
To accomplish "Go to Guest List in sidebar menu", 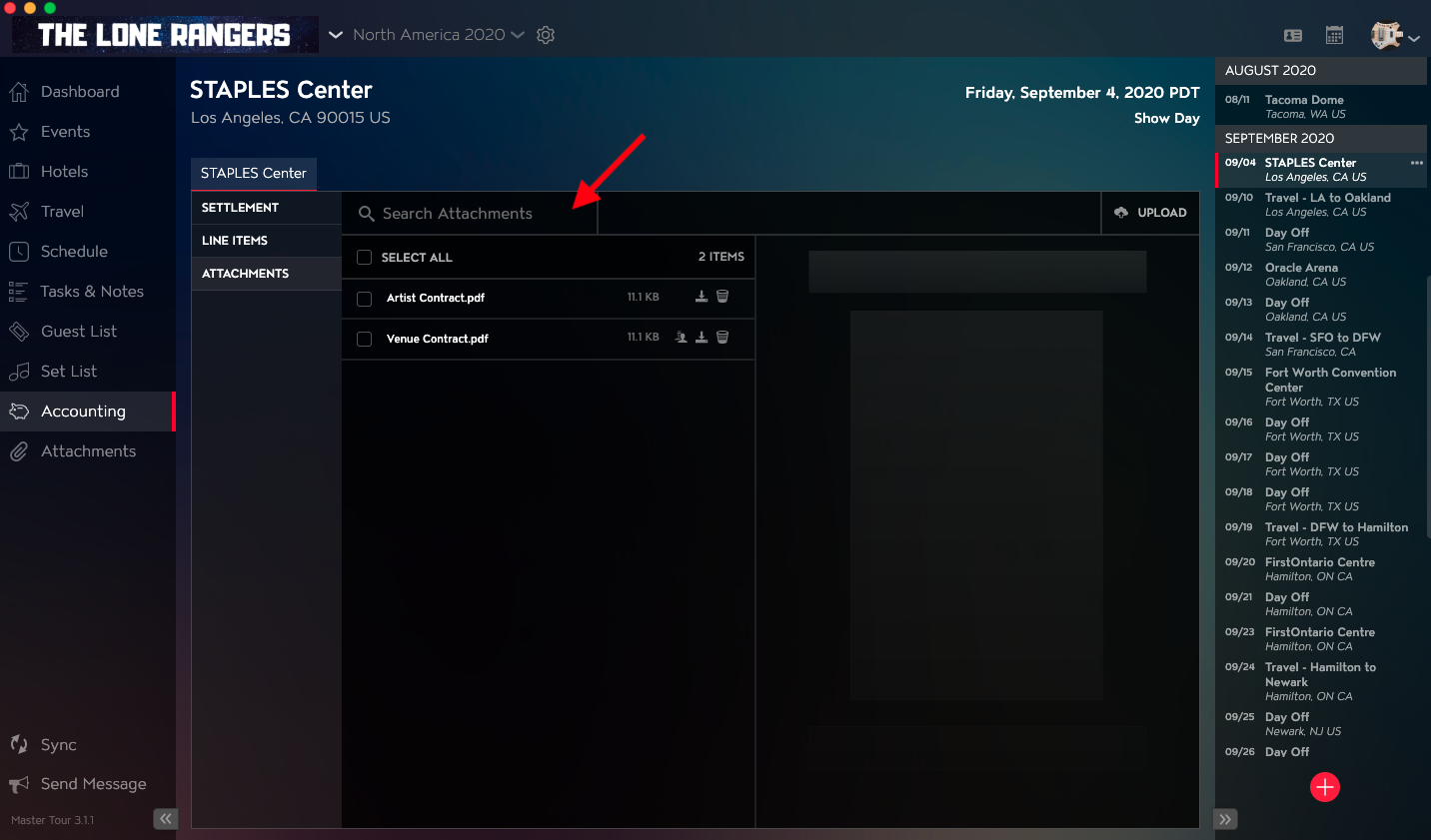I will 88,332.
